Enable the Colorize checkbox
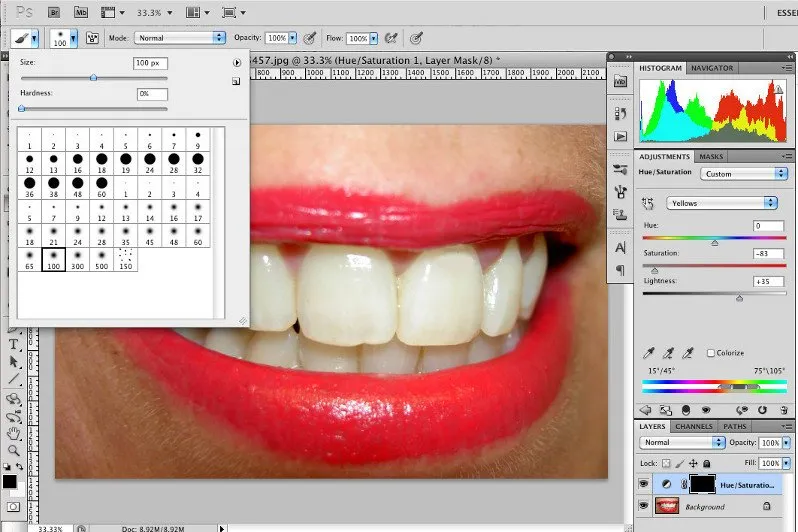Screen dimensions: 798x532 (x=711, y=353)
